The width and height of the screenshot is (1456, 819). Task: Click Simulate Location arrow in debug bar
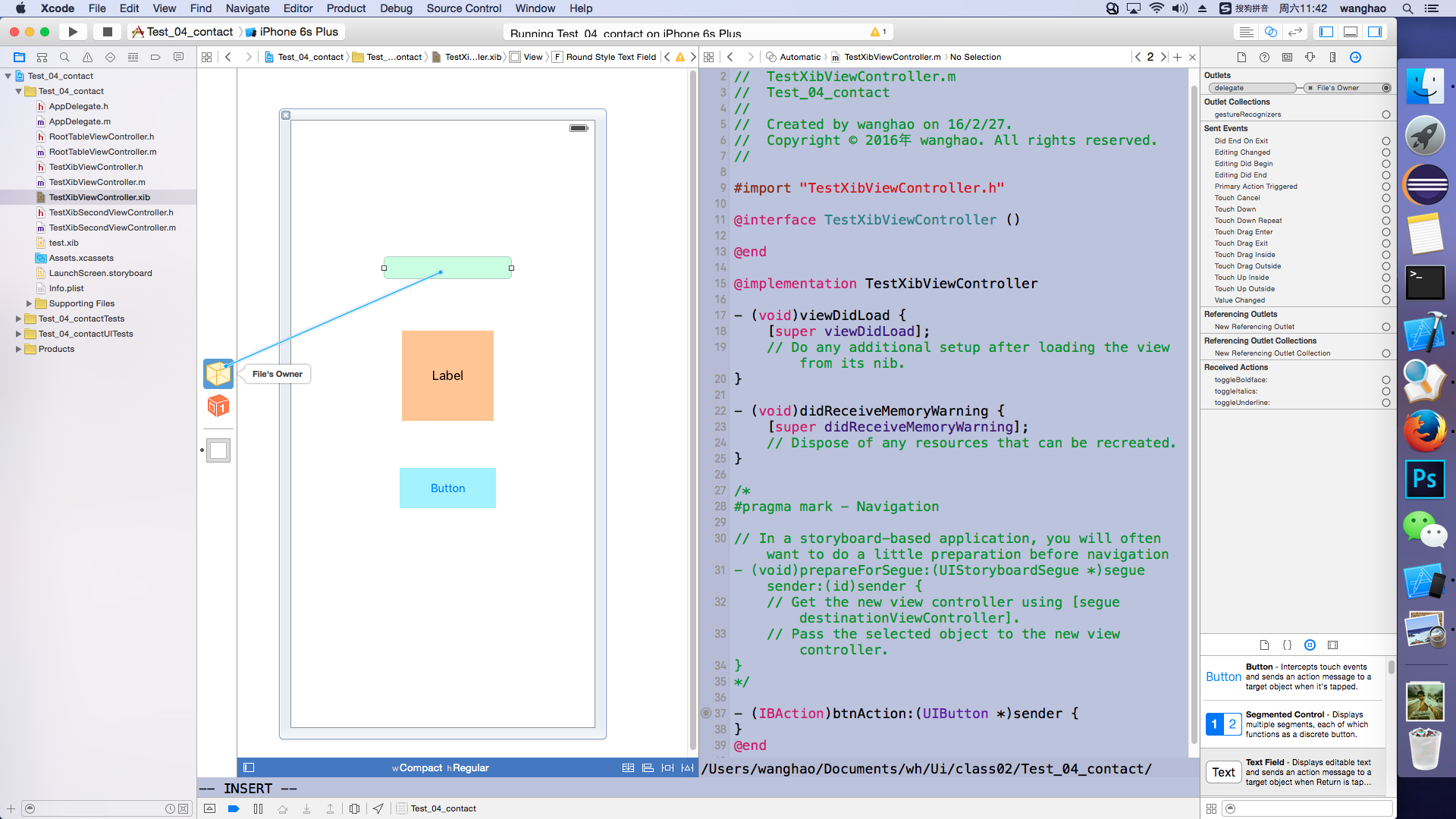[x=378, y=808]
